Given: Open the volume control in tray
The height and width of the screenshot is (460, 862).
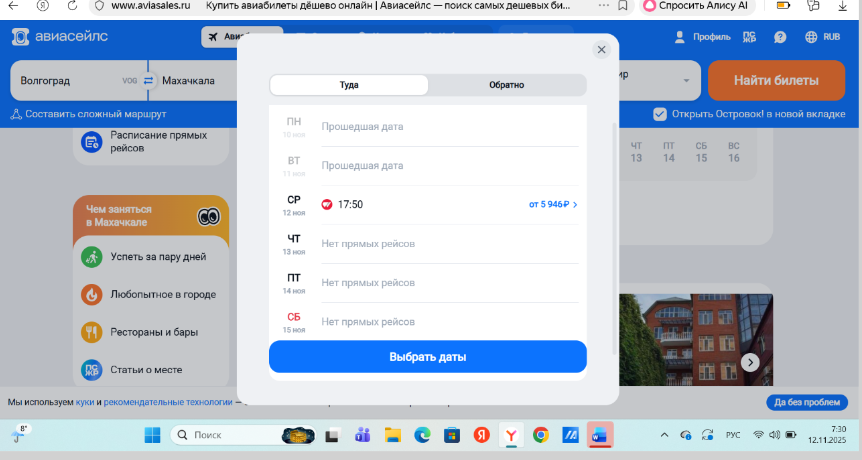Looking at the screenshot, I should pyautogui.click(x=775, y=435).
